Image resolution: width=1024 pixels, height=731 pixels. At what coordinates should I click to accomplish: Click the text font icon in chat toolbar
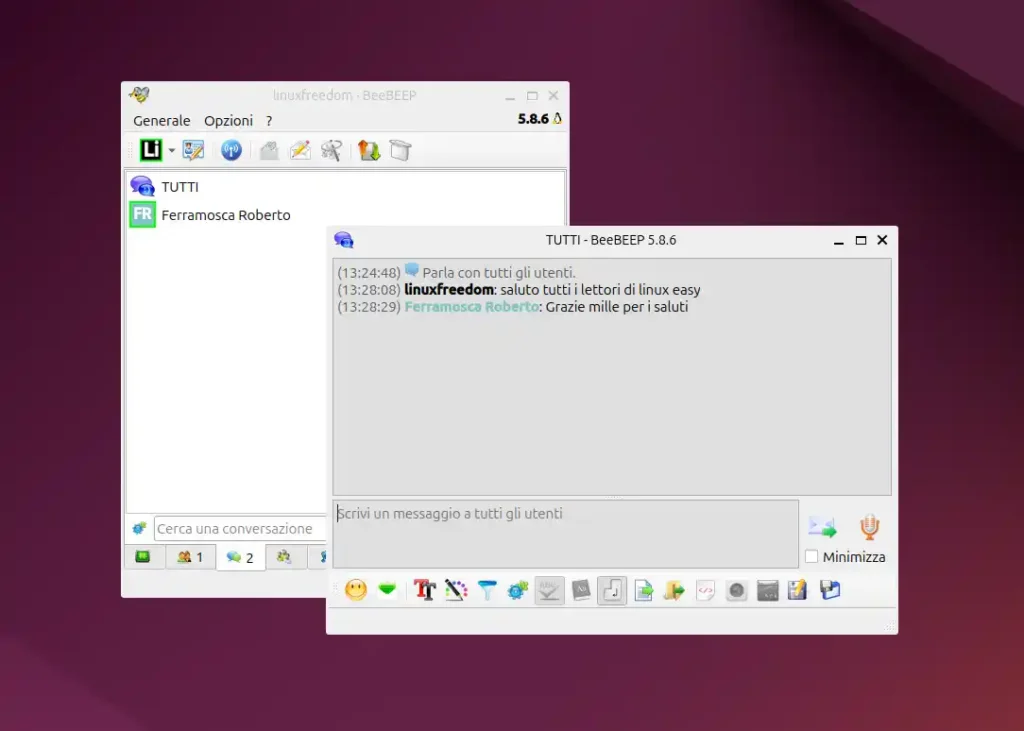click(425, 591)
